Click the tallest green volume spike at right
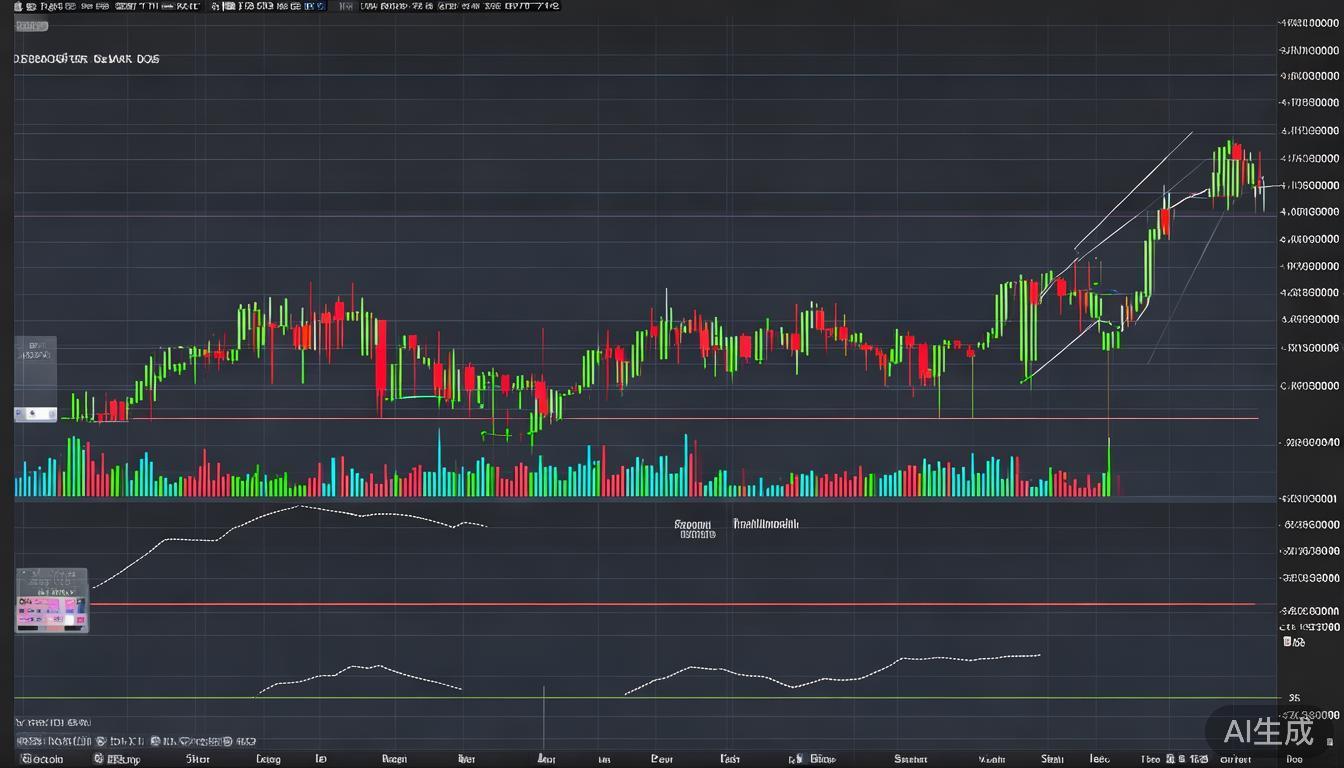This screenshot has height=768, width=1344. [1109, 465]
